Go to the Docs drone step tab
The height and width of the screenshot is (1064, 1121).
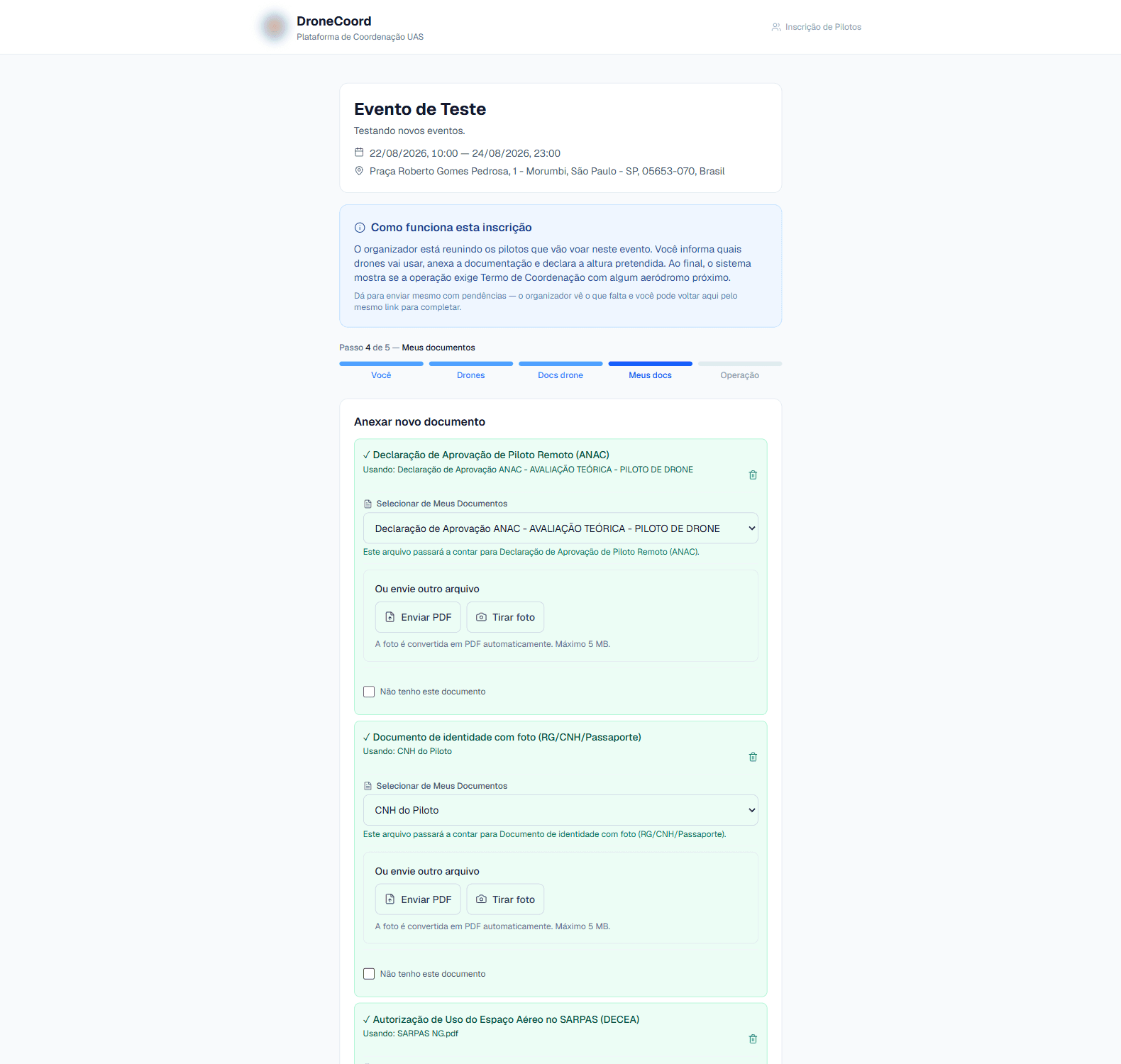(560, 375)
